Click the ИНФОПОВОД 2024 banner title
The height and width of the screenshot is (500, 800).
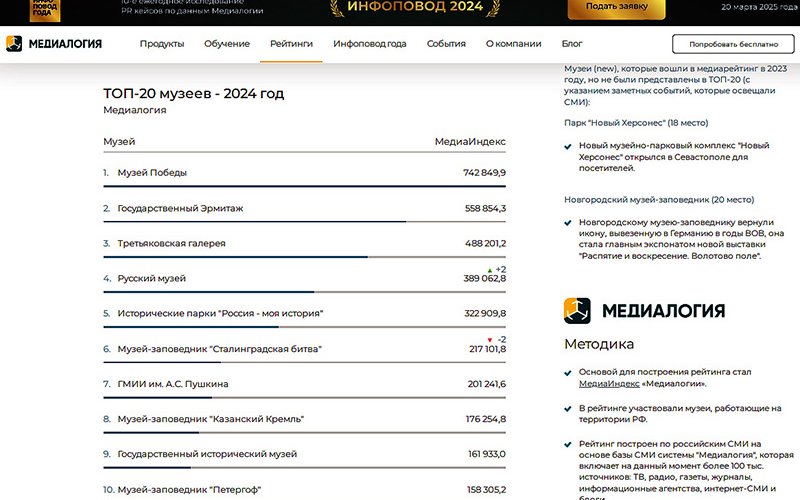[415, 7]
